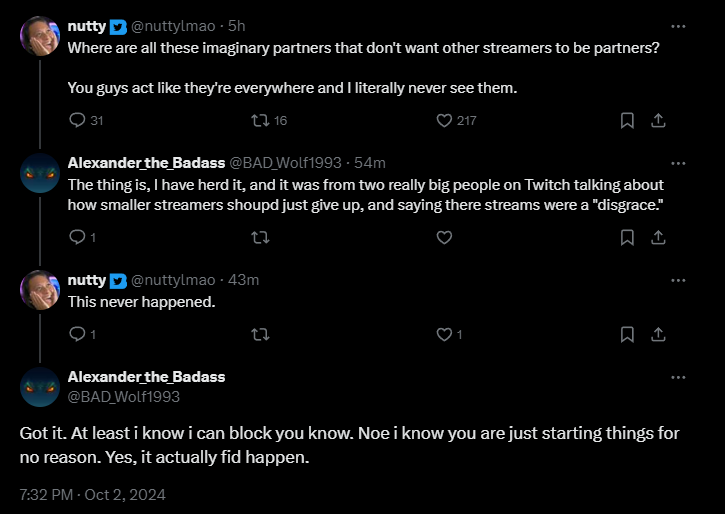Reply to "This never happened." tweet

point(78,335)
